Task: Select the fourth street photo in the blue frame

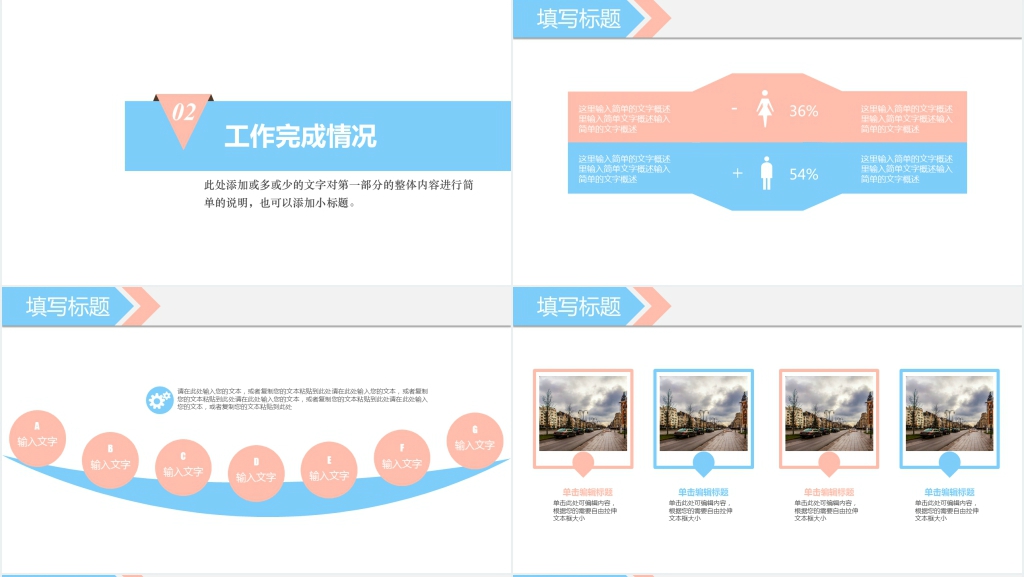Action: point(949,413)
